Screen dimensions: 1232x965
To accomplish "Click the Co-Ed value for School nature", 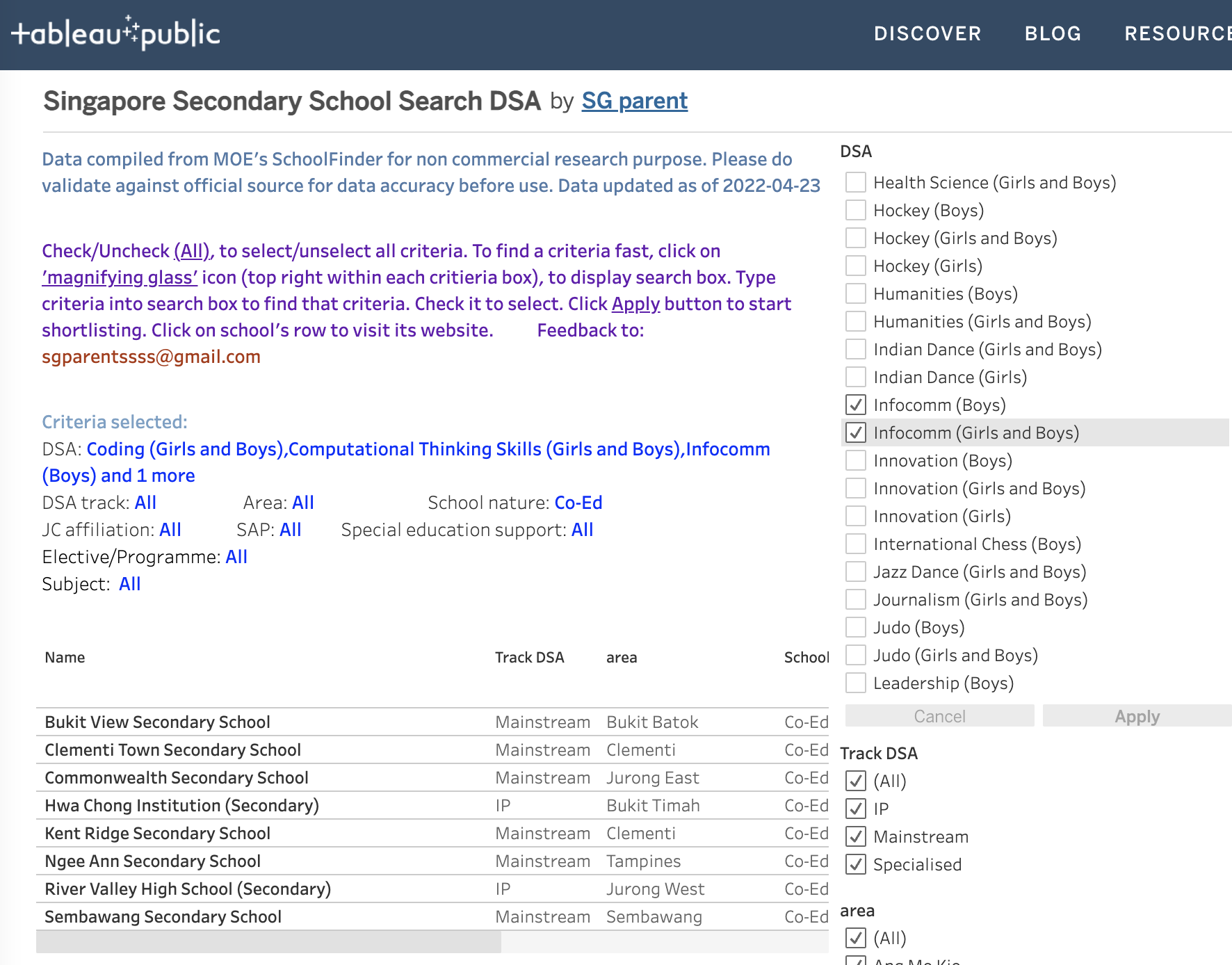I will click(578, 503).
